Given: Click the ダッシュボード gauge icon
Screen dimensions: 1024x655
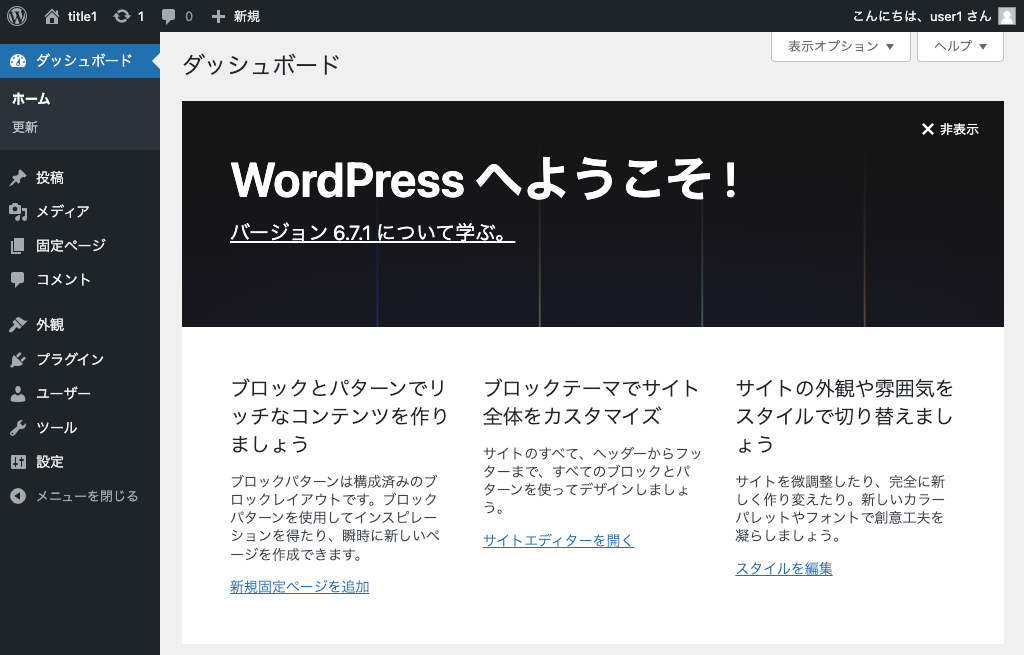Looking at the screenshot, I should 18,61.
